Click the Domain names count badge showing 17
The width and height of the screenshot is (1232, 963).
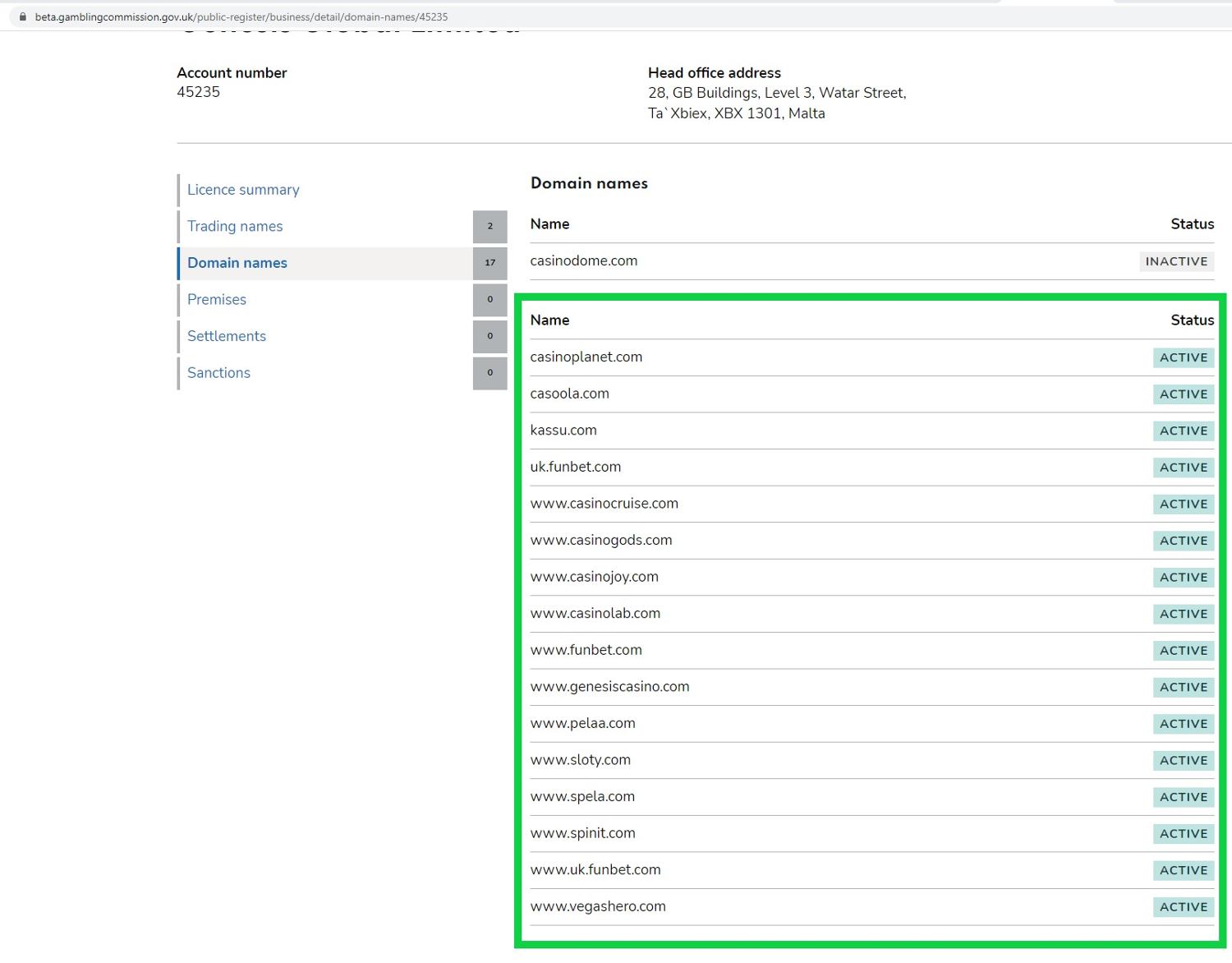(x=490, y=263)
